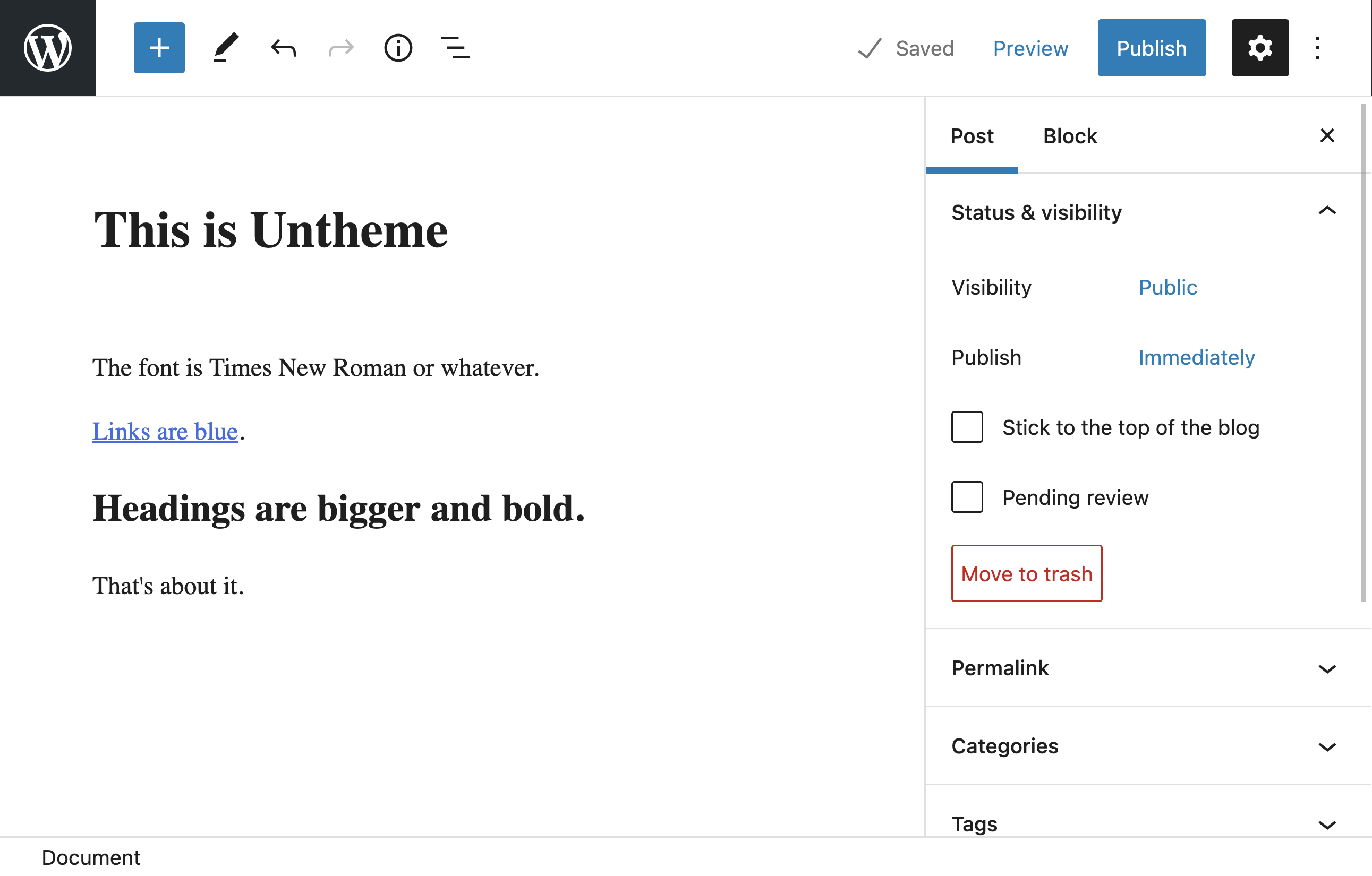This screenshot has width=1372, height=876.
Task: Check the Pending review box
Action: tap(967, 497)
